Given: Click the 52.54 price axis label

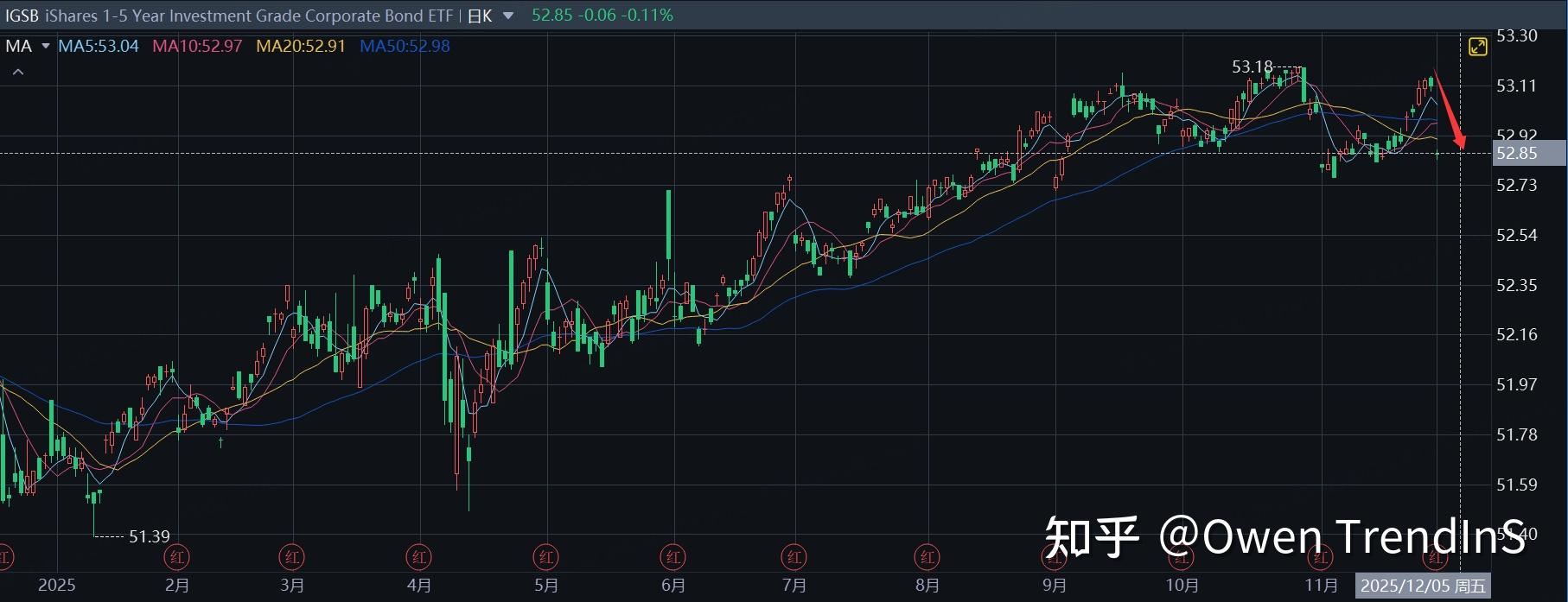Looking at the screenshot, I should pos(1517,235).
